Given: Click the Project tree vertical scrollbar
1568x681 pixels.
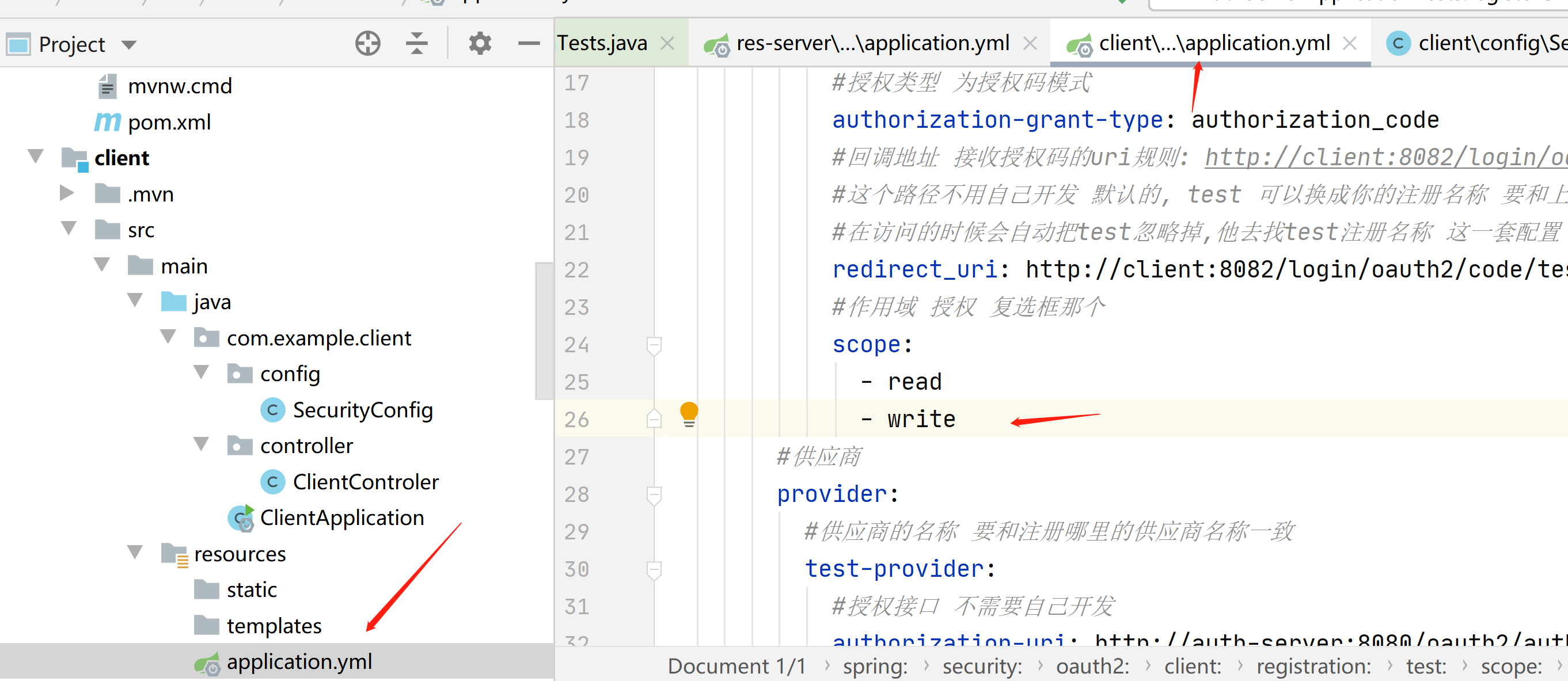Looking at the screenshot, I should pos(543,330).
